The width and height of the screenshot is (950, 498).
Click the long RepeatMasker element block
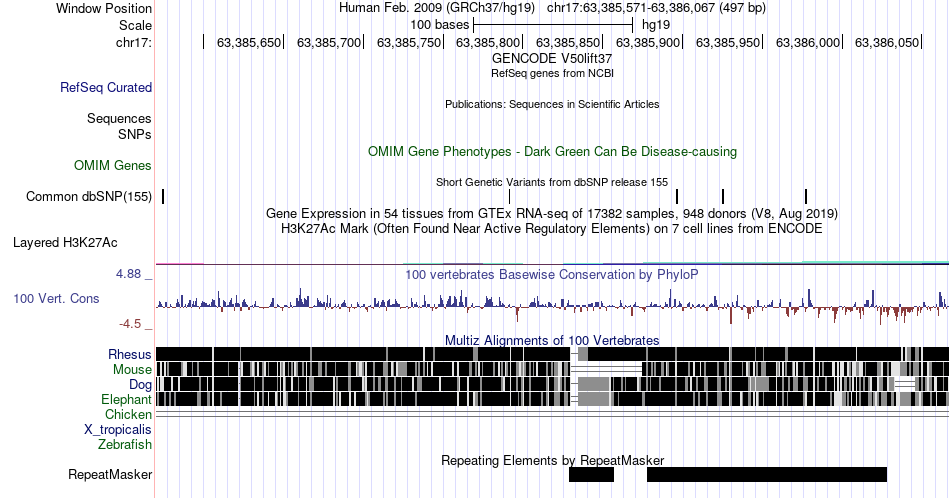[767, 474]
